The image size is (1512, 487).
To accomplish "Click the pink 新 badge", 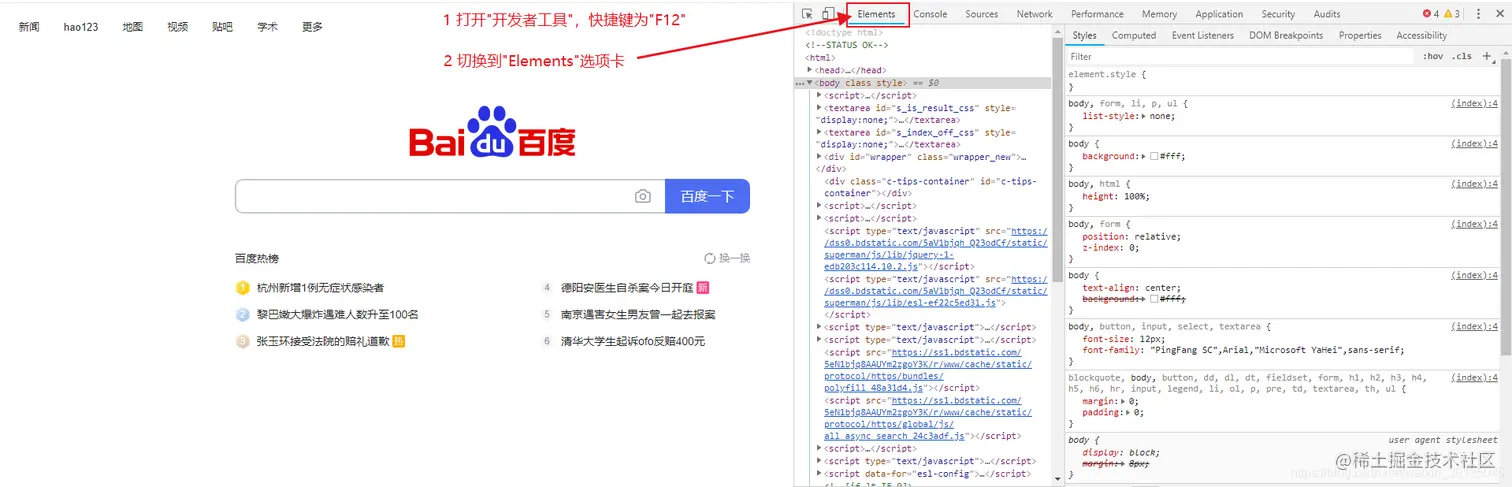I will pyautogui.click(x=703, y=287).
